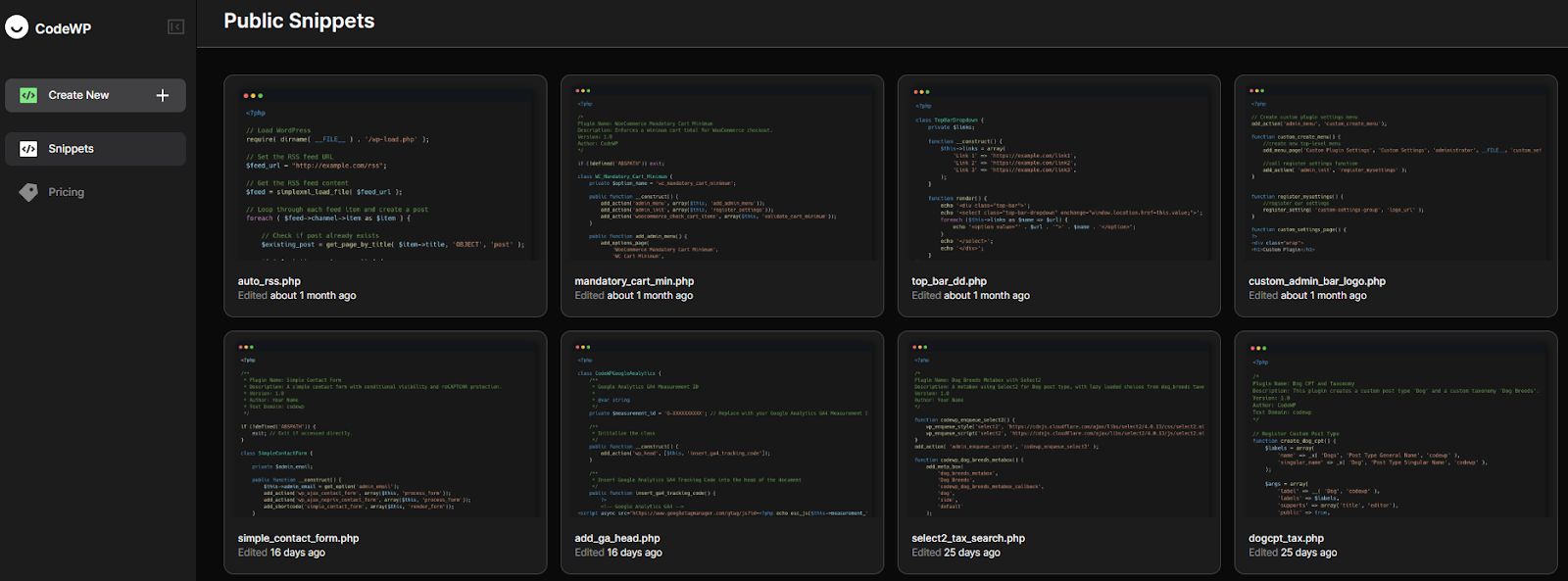Click the select2_tax_search.php file name
This screenshot has width=1568, height=581.
[968, 538]
